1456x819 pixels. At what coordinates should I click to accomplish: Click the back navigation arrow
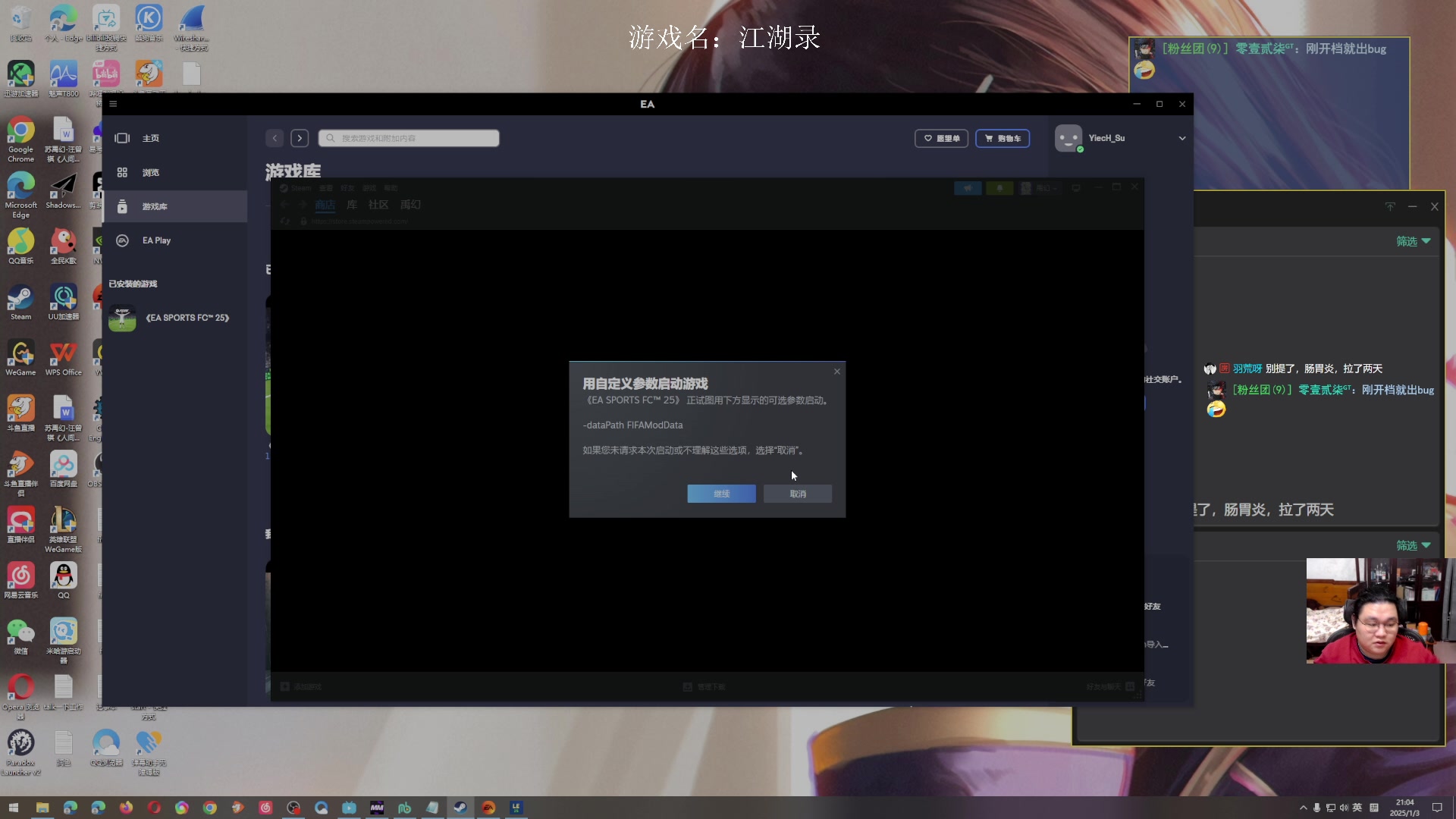coord(275,138)
